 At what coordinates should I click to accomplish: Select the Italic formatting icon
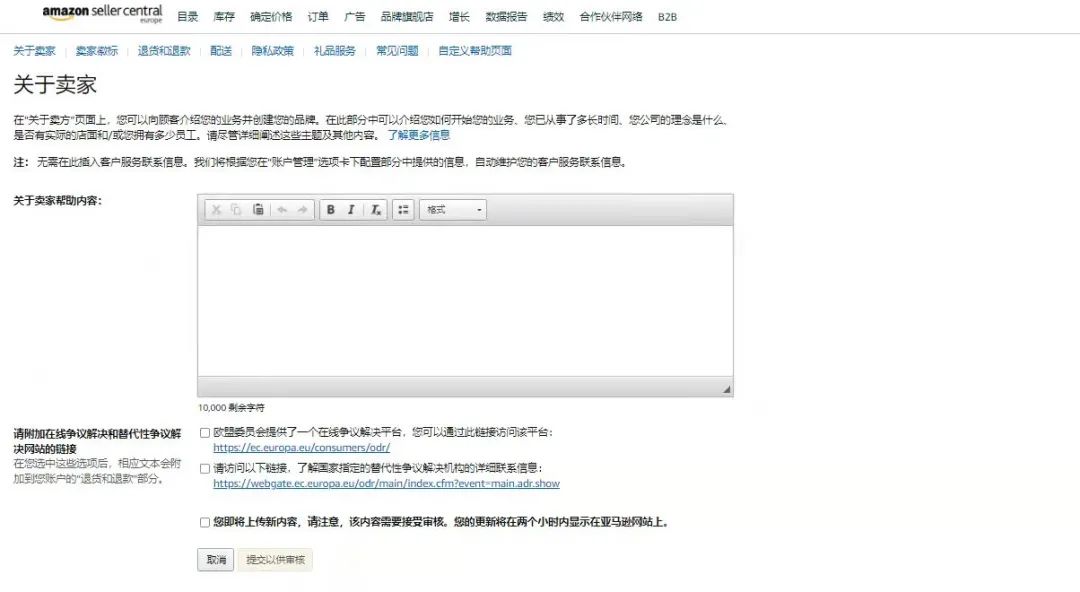(x=351, y=209)
